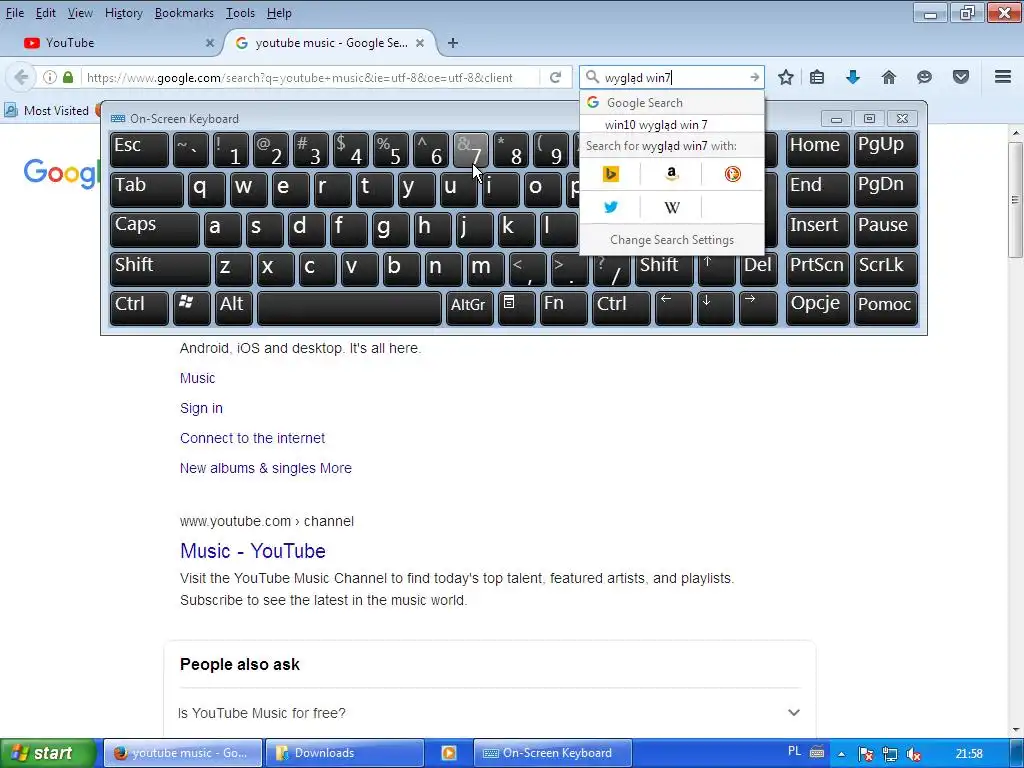Image resolution: width=1024 pixels, height=768 pixels.
Task: Go back with the back arrow
Action: 22,78
